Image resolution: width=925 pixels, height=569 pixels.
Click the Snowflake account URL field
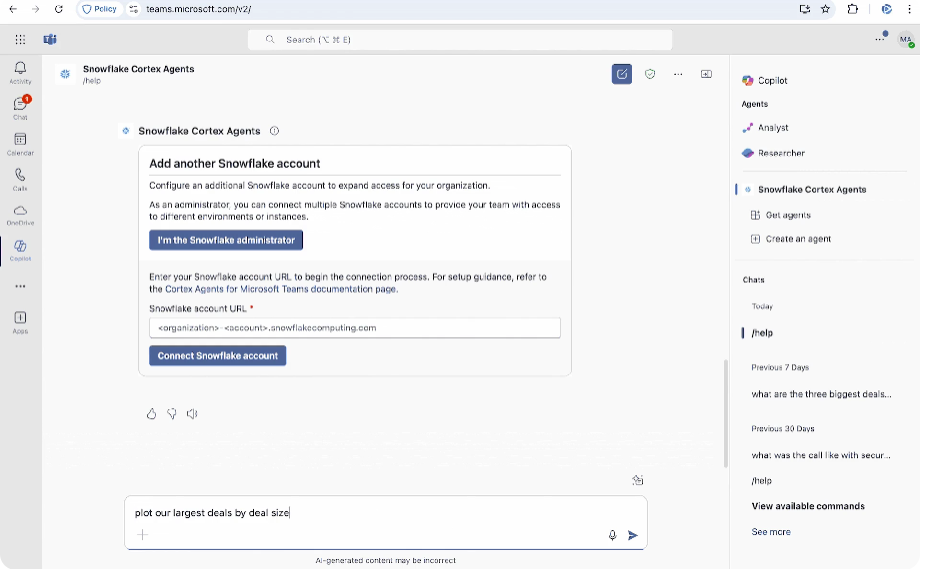point(355,328)
